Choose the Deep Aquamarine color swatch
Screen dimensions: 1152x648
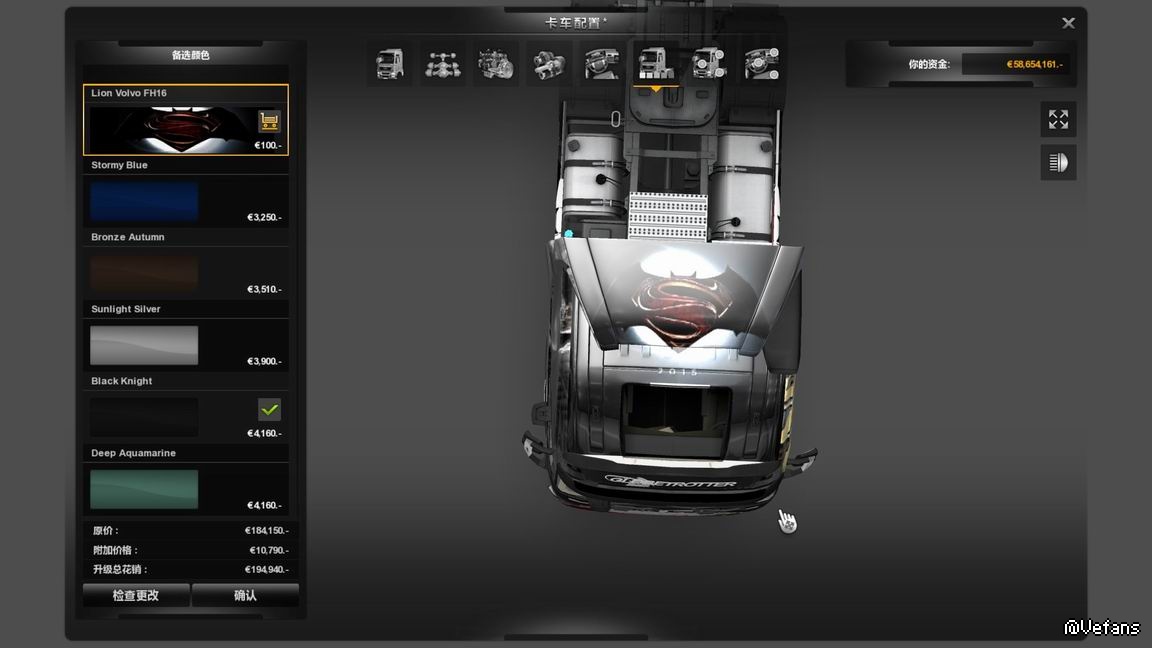tap(144, 489)
